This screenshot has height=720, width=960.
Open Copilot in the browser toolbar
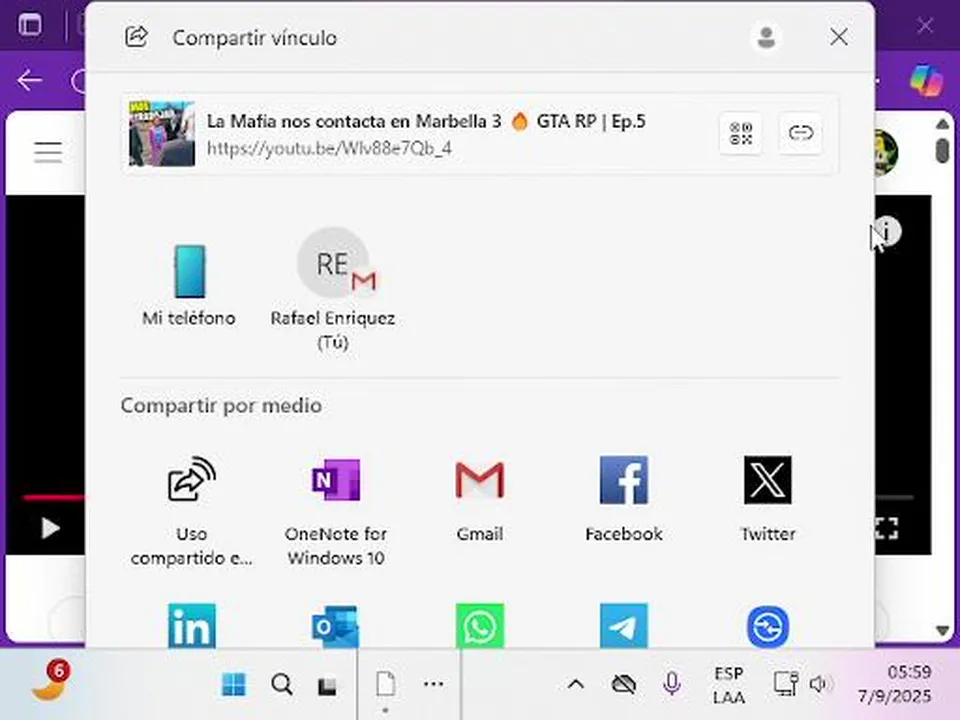[x=926, y=80]
